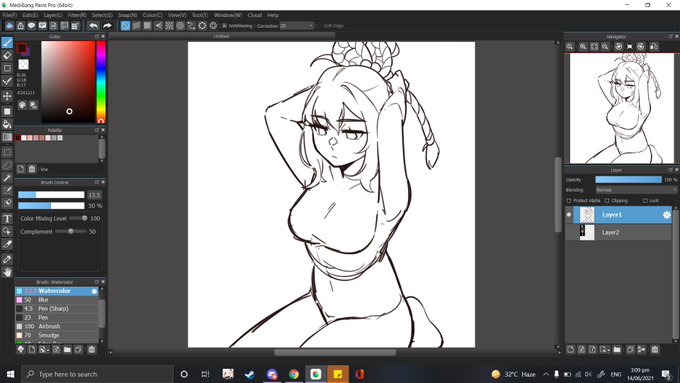Viewport: 680px width, 383px height.
Task: Click the foreground color swatch
Action: 22,48
